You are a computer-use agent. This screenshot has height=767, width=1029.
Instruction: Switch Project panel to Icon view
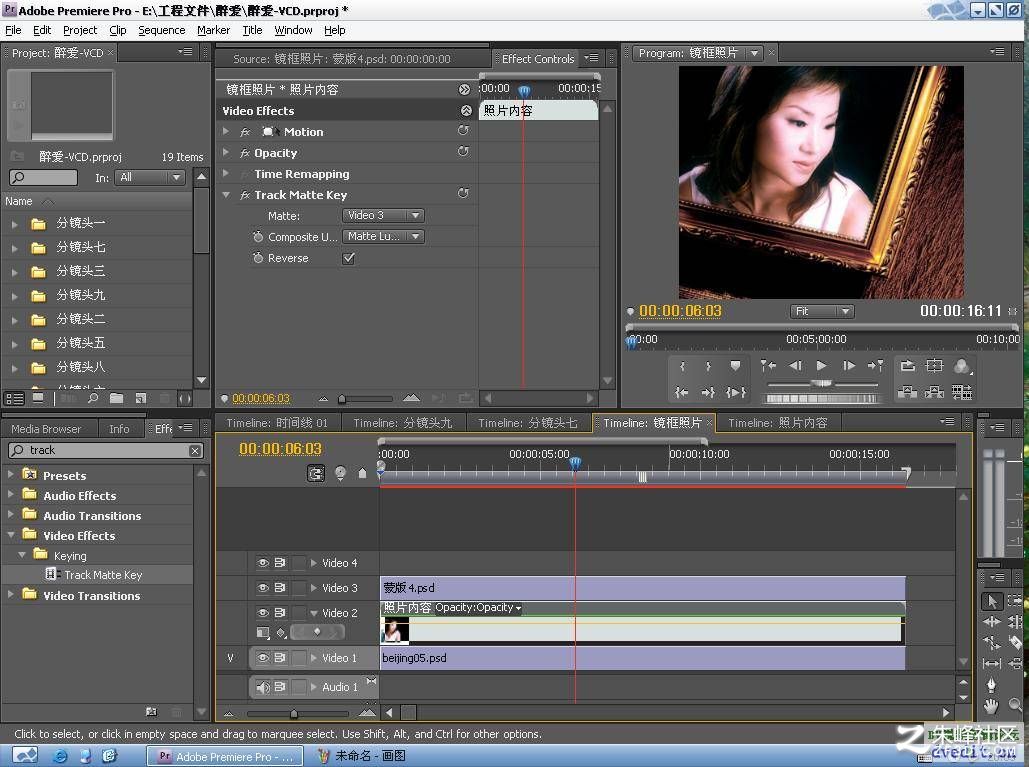(x=38, y=398)
